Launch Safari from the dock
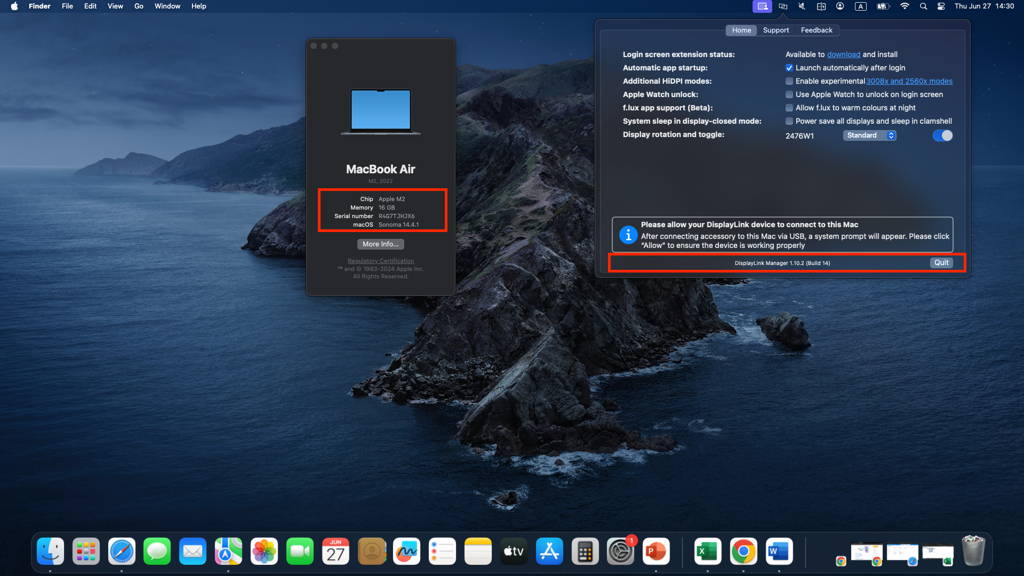Viewport: 1024px width, 576px height. point(121,551)
